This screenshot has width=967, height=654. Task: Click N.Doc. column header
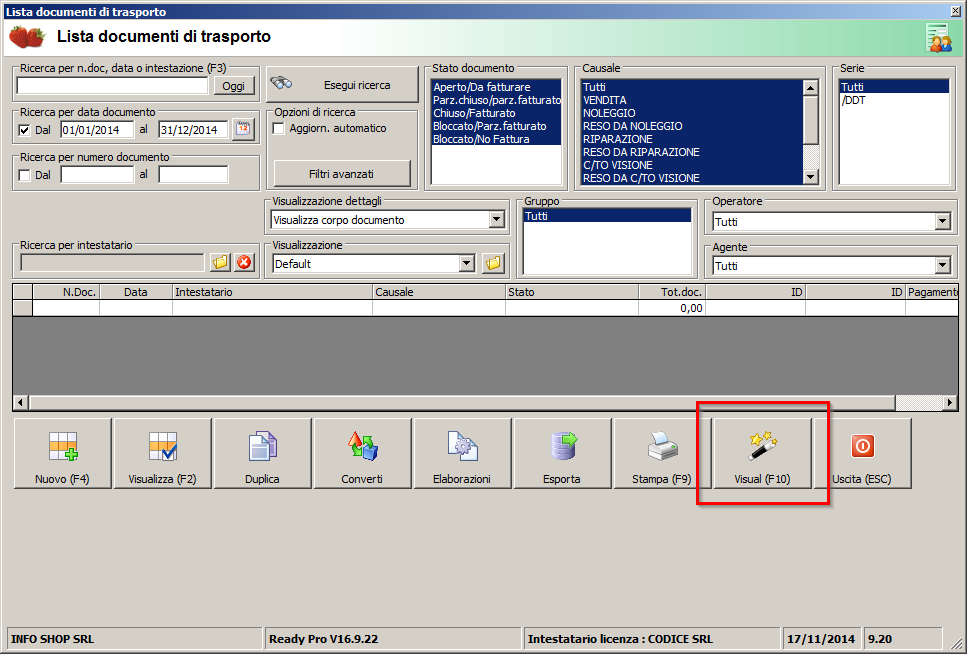click(66, 292)
